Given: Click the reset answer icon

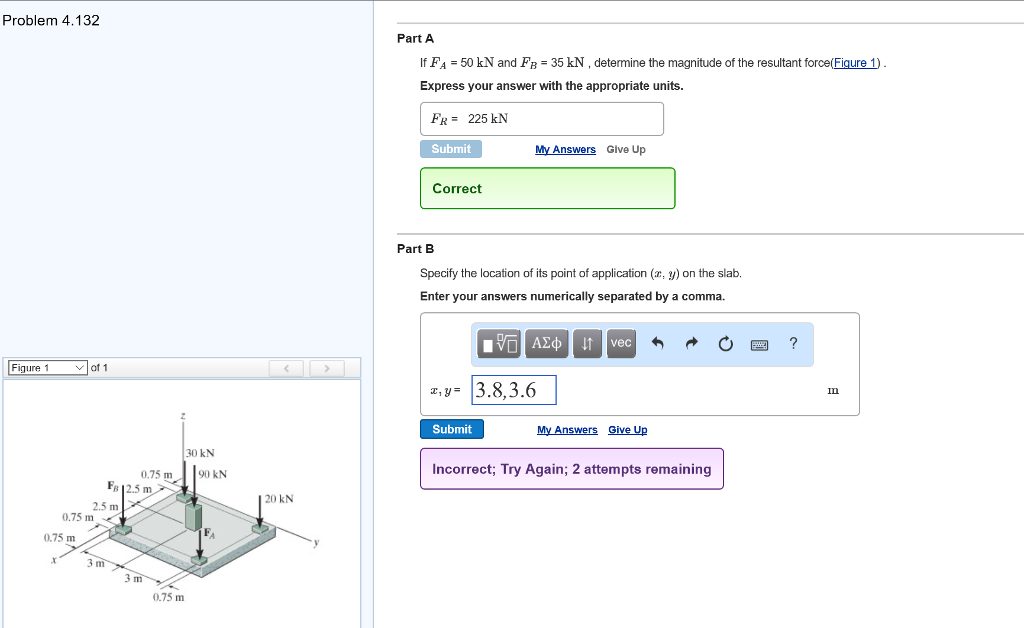Looking at the screenshot, I should (x=724, y=343).
